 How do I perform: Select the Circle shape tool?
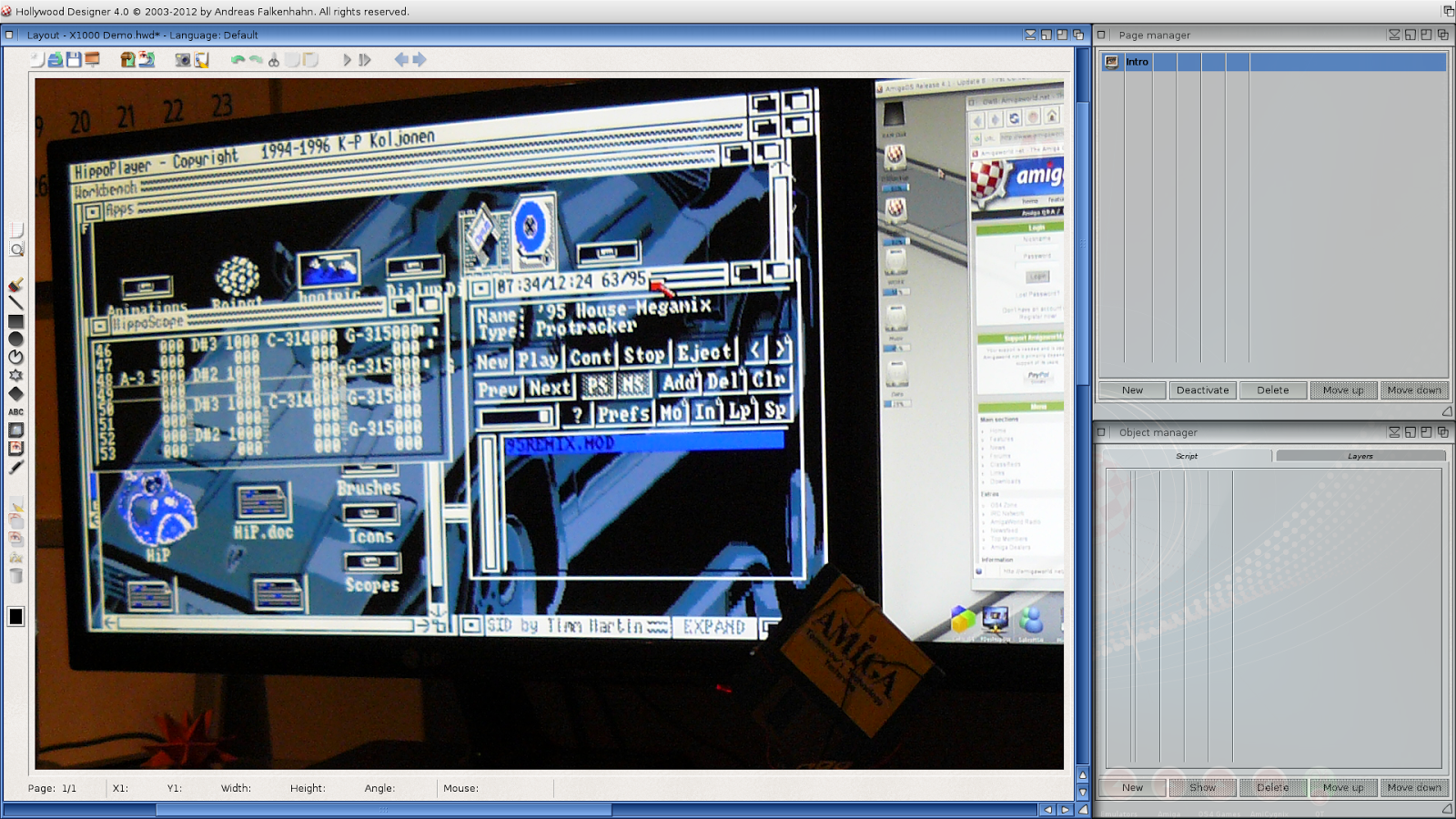click(15, 339)
